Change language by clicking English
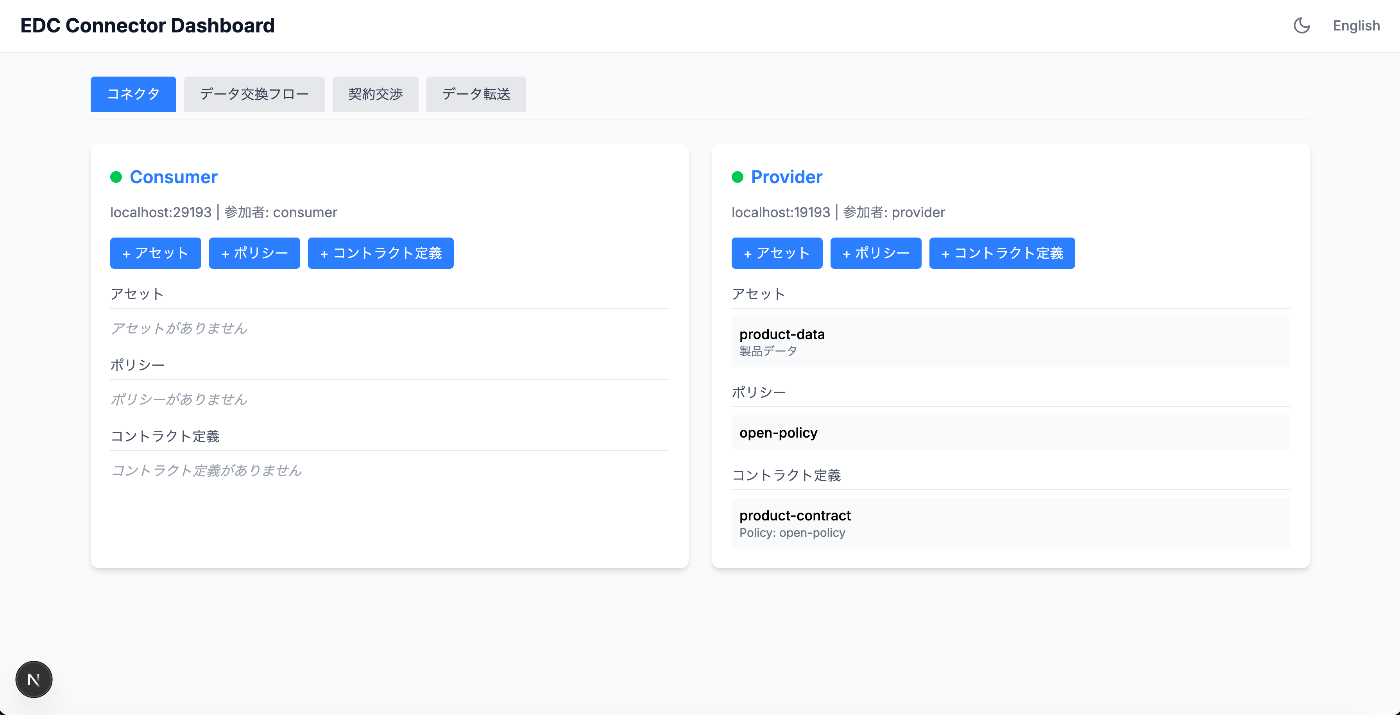 [1356, 25]
